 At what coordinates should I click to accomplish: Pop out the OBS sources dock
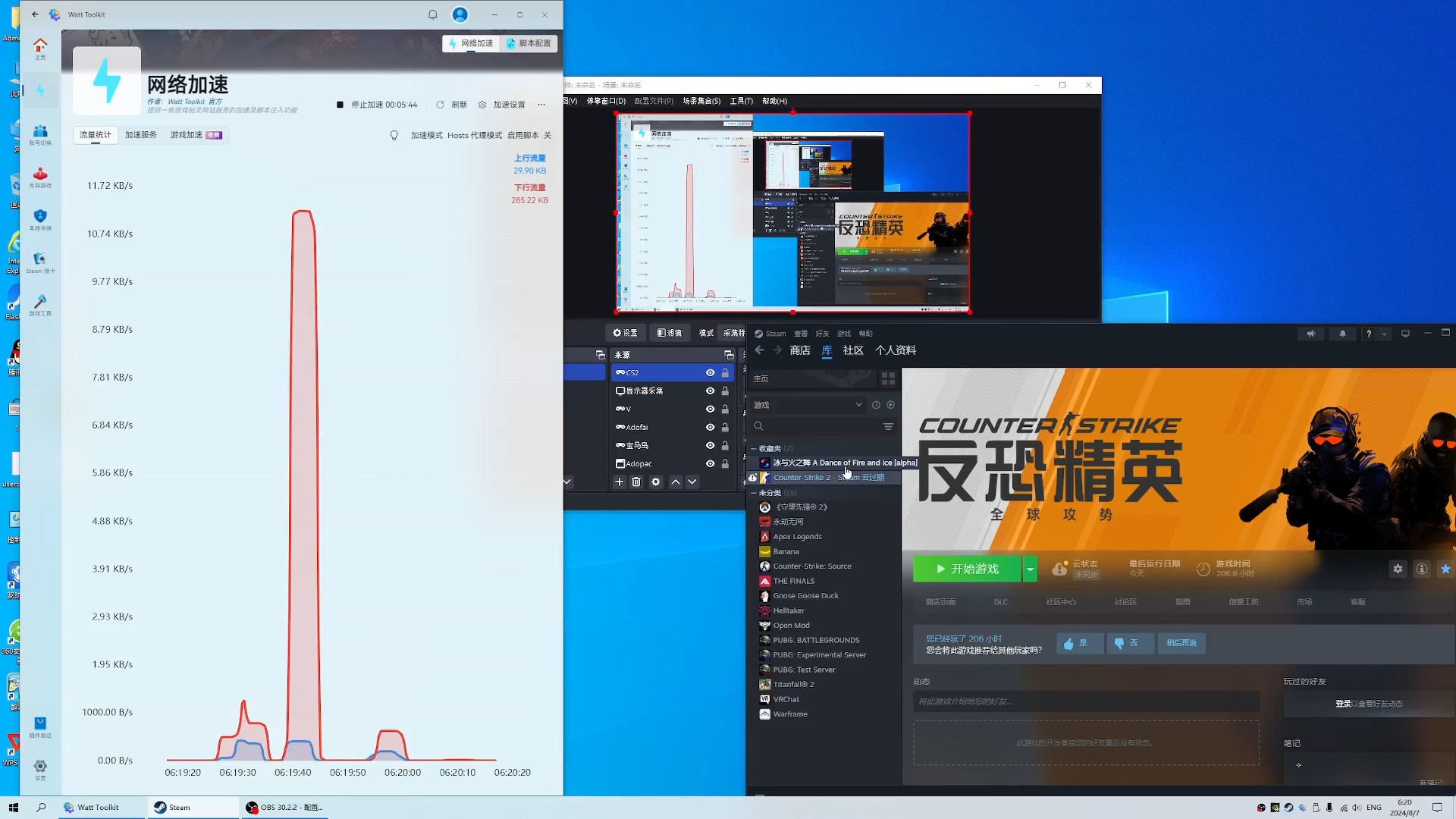(x=728, y=354)
